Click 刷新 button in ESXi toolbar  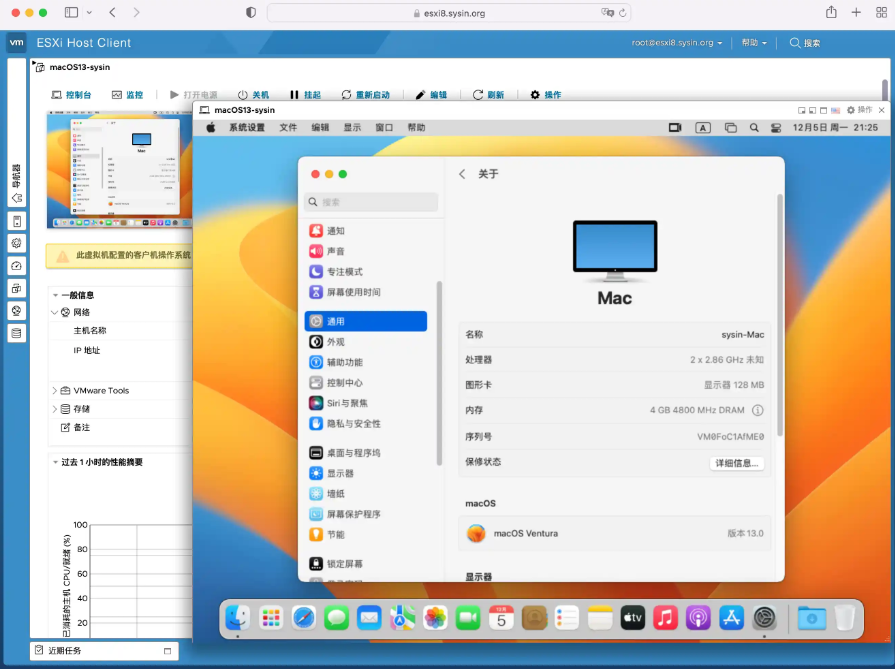(489, 95)
